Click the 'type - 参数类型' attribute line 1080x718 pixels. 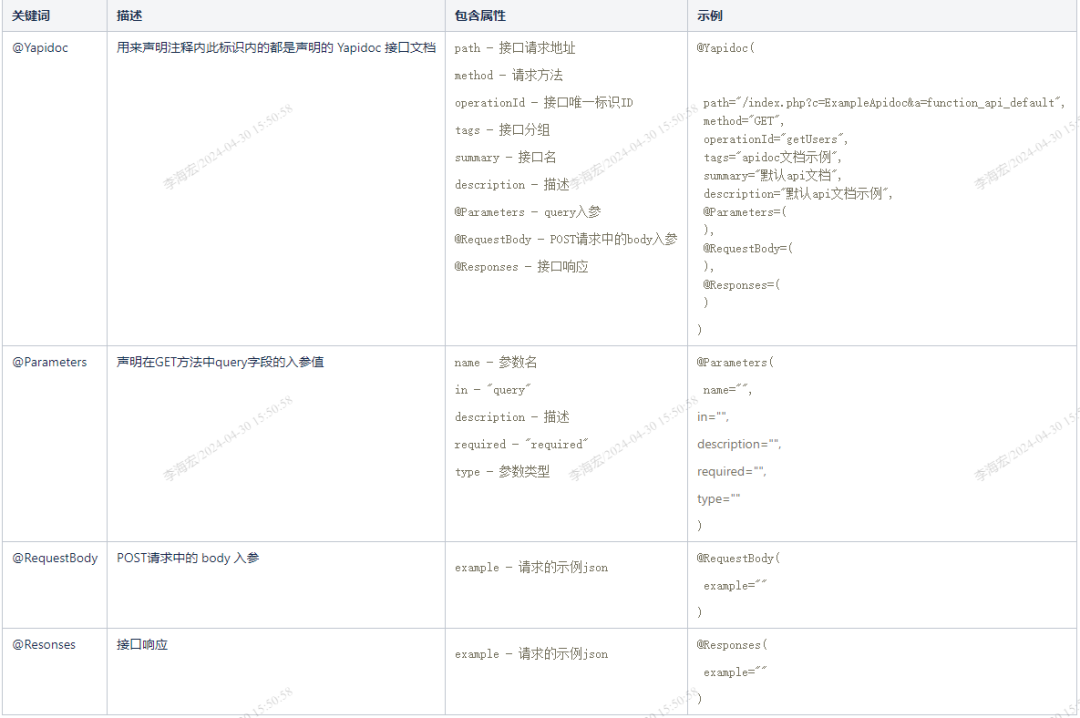pos(502,472)
